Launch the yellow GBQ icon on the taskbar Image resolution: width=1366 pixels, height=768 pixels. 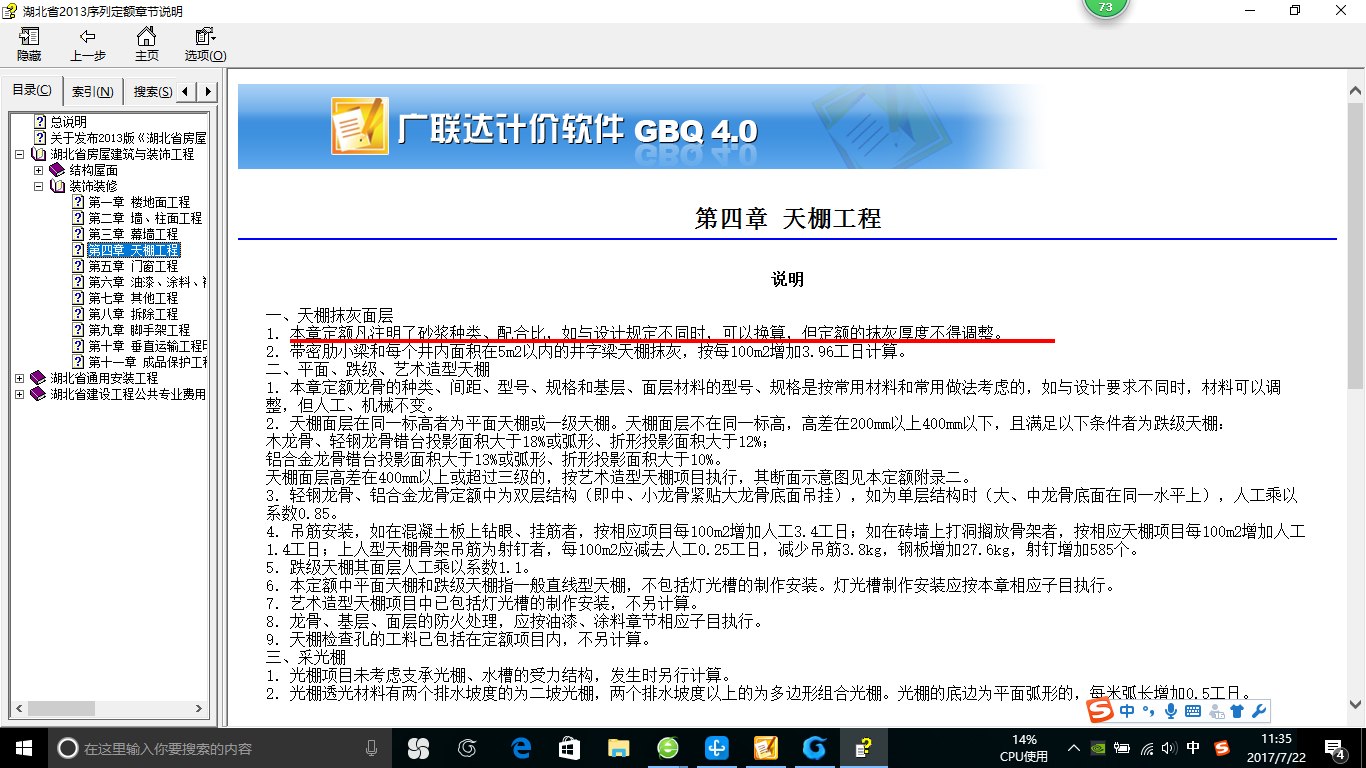tap(764, 747)
